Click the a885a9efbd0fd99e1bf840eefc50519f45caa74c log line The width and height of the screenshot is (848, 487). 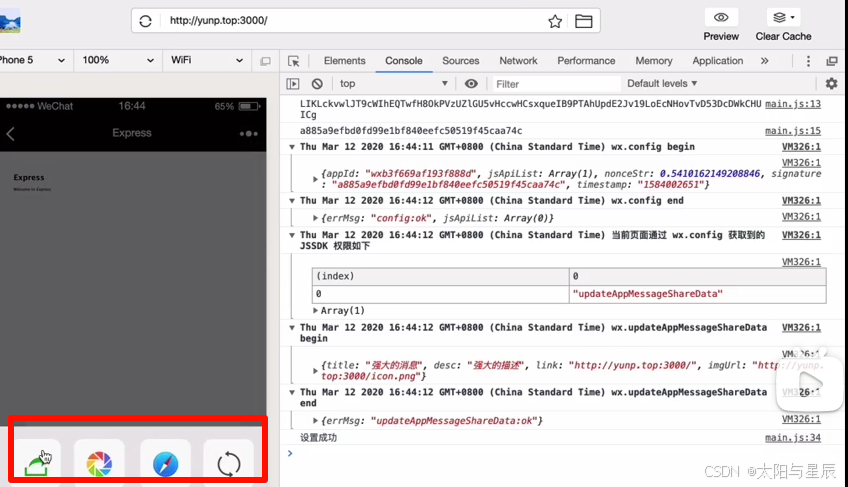tap(411, 131)
